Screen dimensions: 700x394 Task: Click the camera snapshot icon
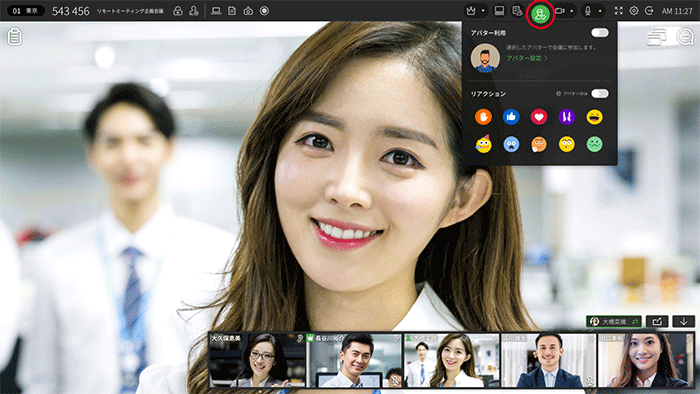tap(248, 11)
